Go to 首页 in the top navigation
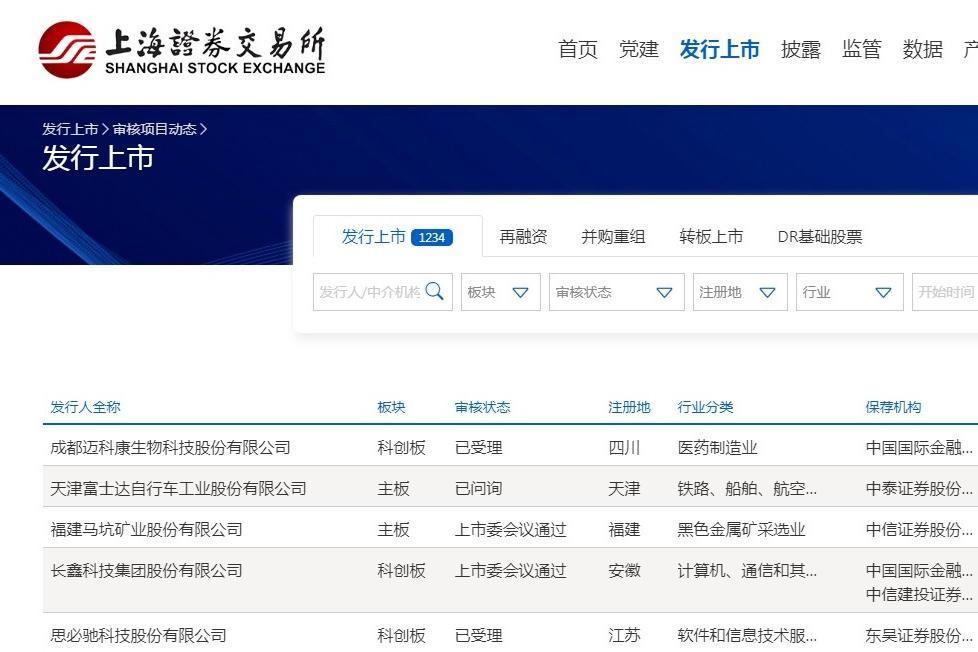978x652 pixels. click(x=578, y=49)
